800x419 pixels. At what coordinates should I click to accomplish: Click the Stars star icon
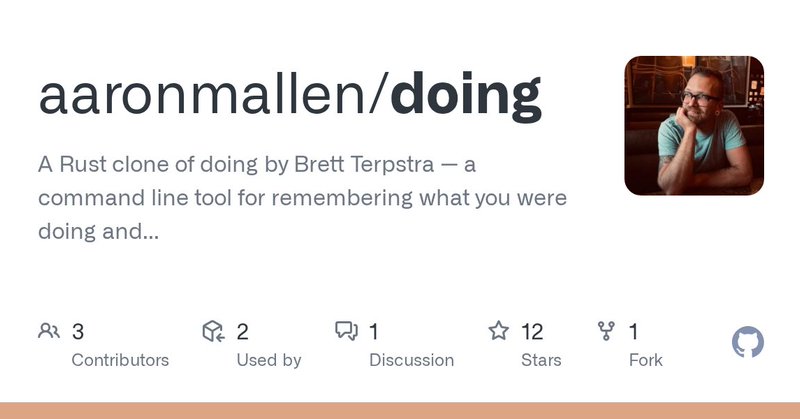click(x=498, y=331)
